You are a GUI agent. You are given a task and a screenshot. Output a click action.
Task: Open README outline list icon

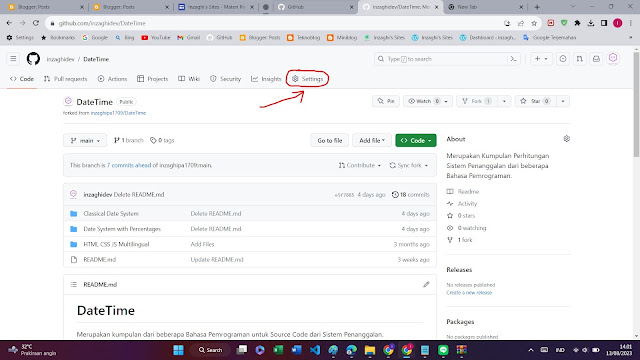73,284
